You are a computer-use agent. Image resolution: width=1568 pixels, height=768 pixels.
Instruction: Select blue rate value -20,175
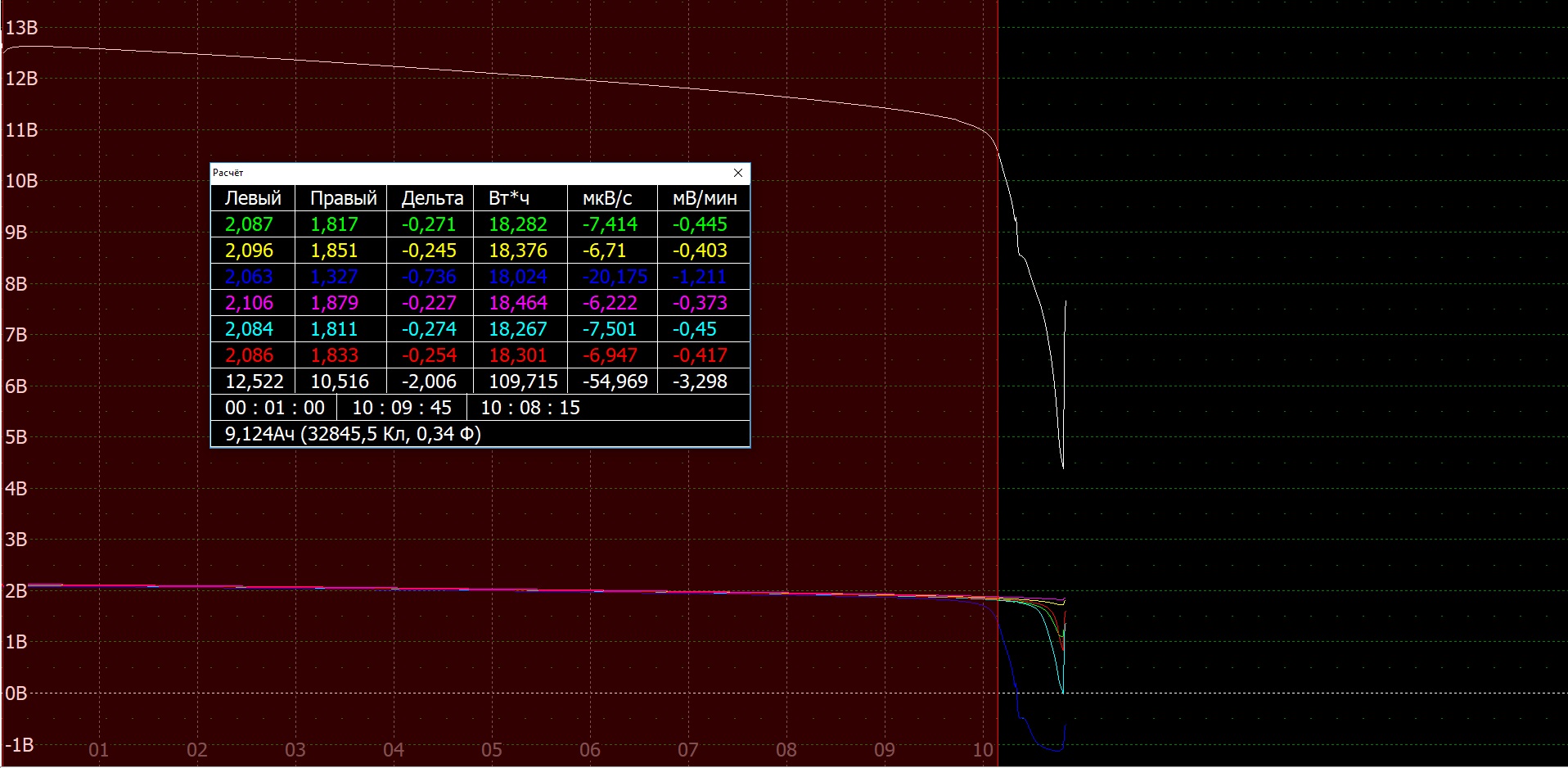click(x=615, y=277)
